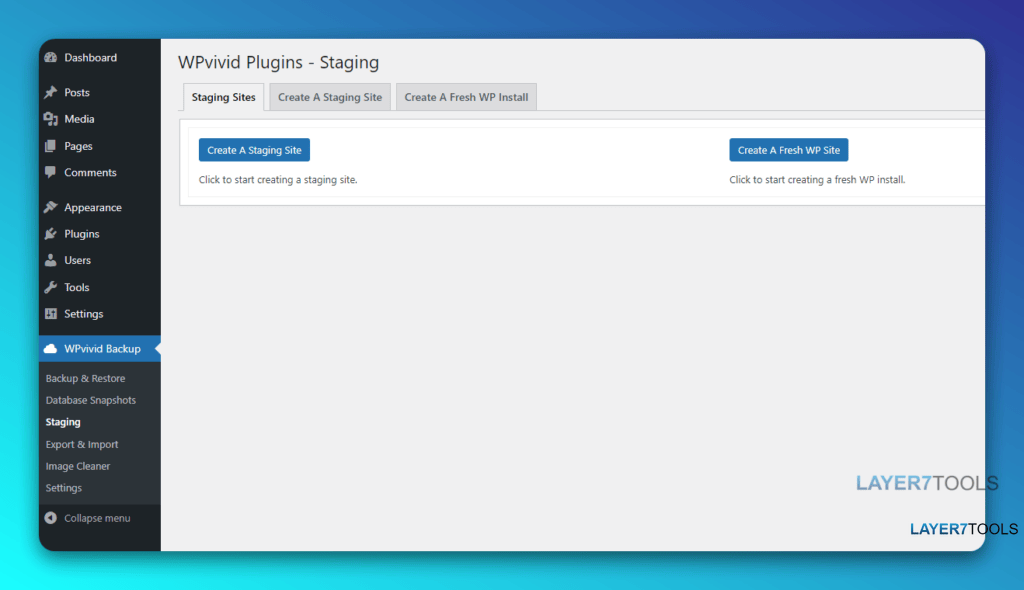Open the Appearance menu

tap(93, 207)
